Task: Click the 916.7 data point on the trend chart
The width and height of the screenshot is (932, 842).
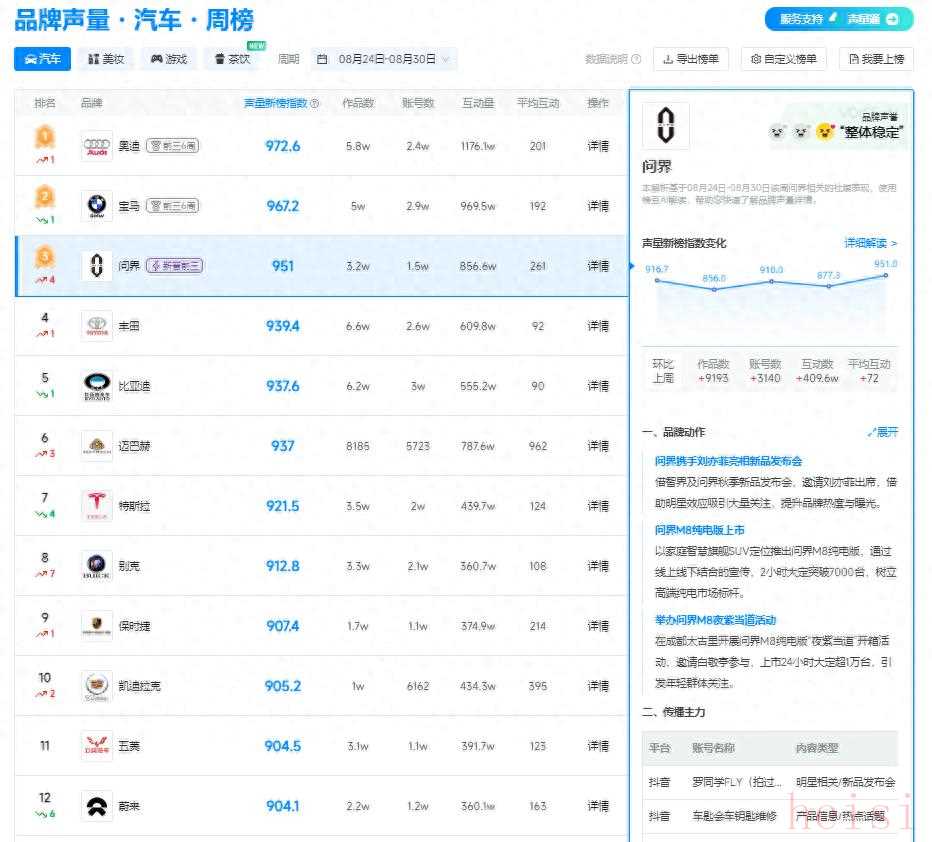Action: click(657, 280)
